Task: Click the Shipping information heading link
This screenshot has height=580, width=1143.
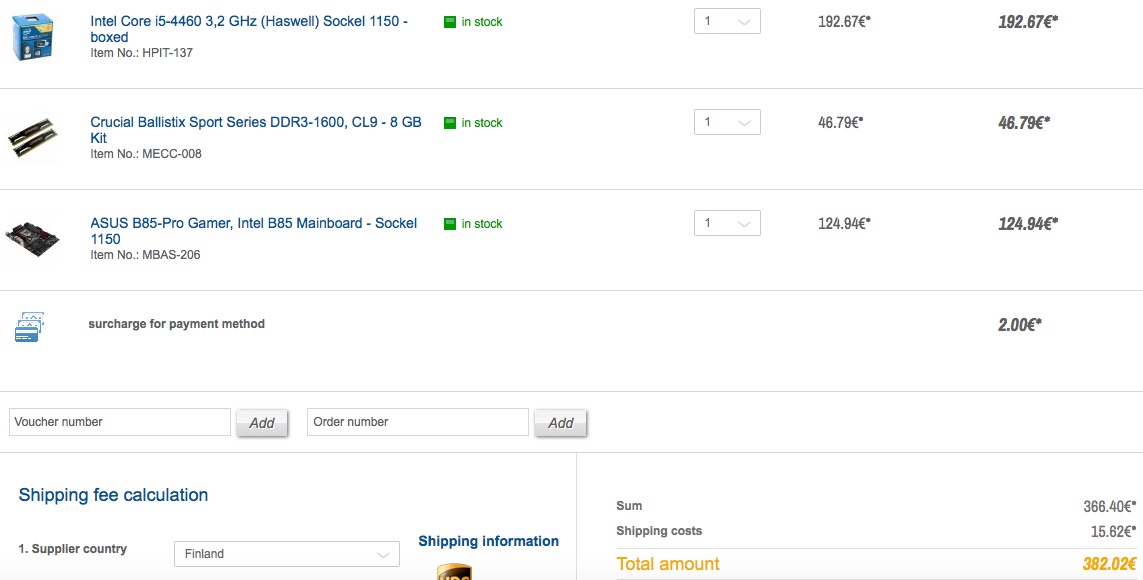Action: click(x=488, y=541)
